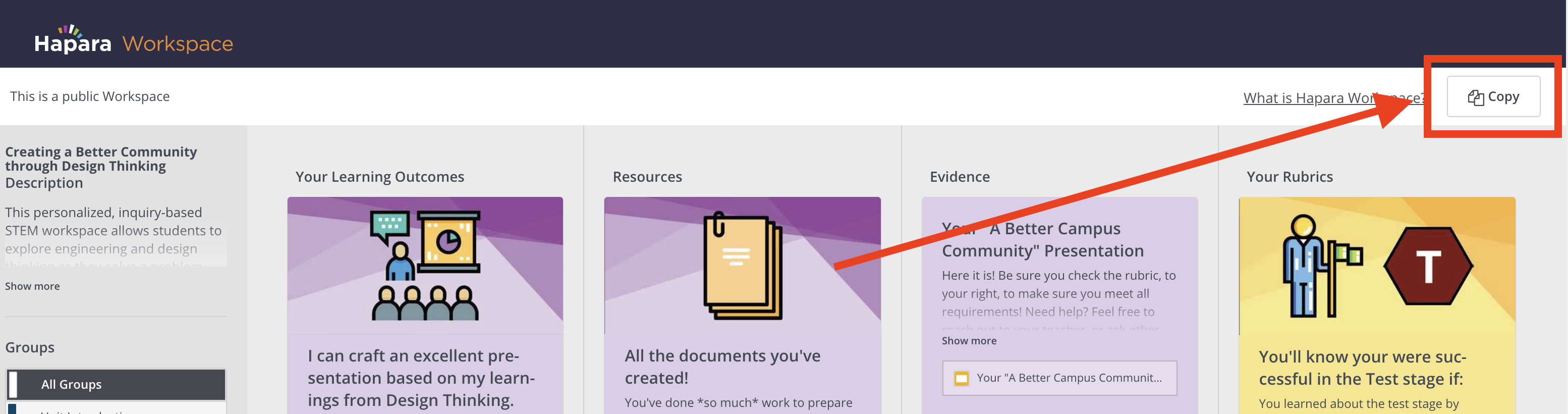Click the copy icon inside the Copy button
Screen dimensions: 1568x414
point(1476,97)
